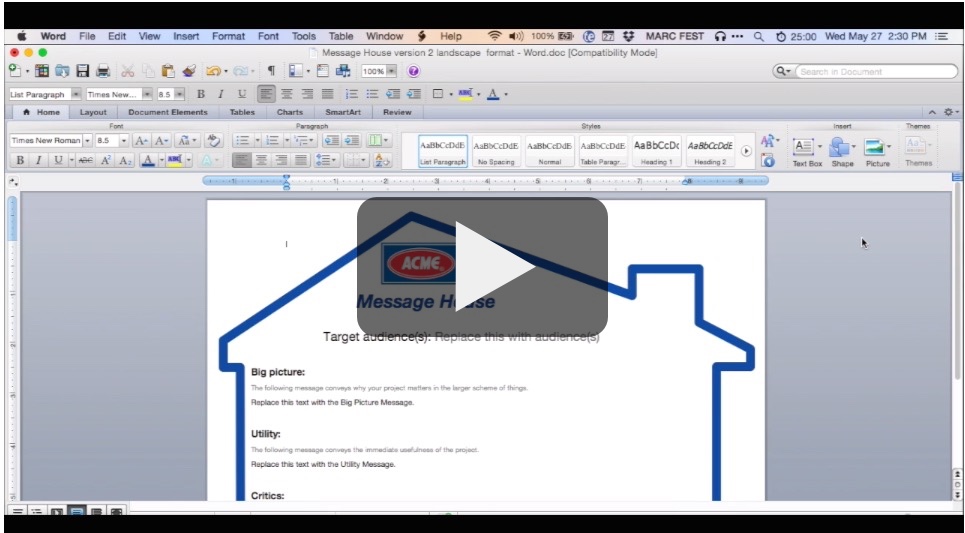Toggle Bold in the formatting toolbar above tabs
Viewport: 965px width, 533px height.
[201, 94]
